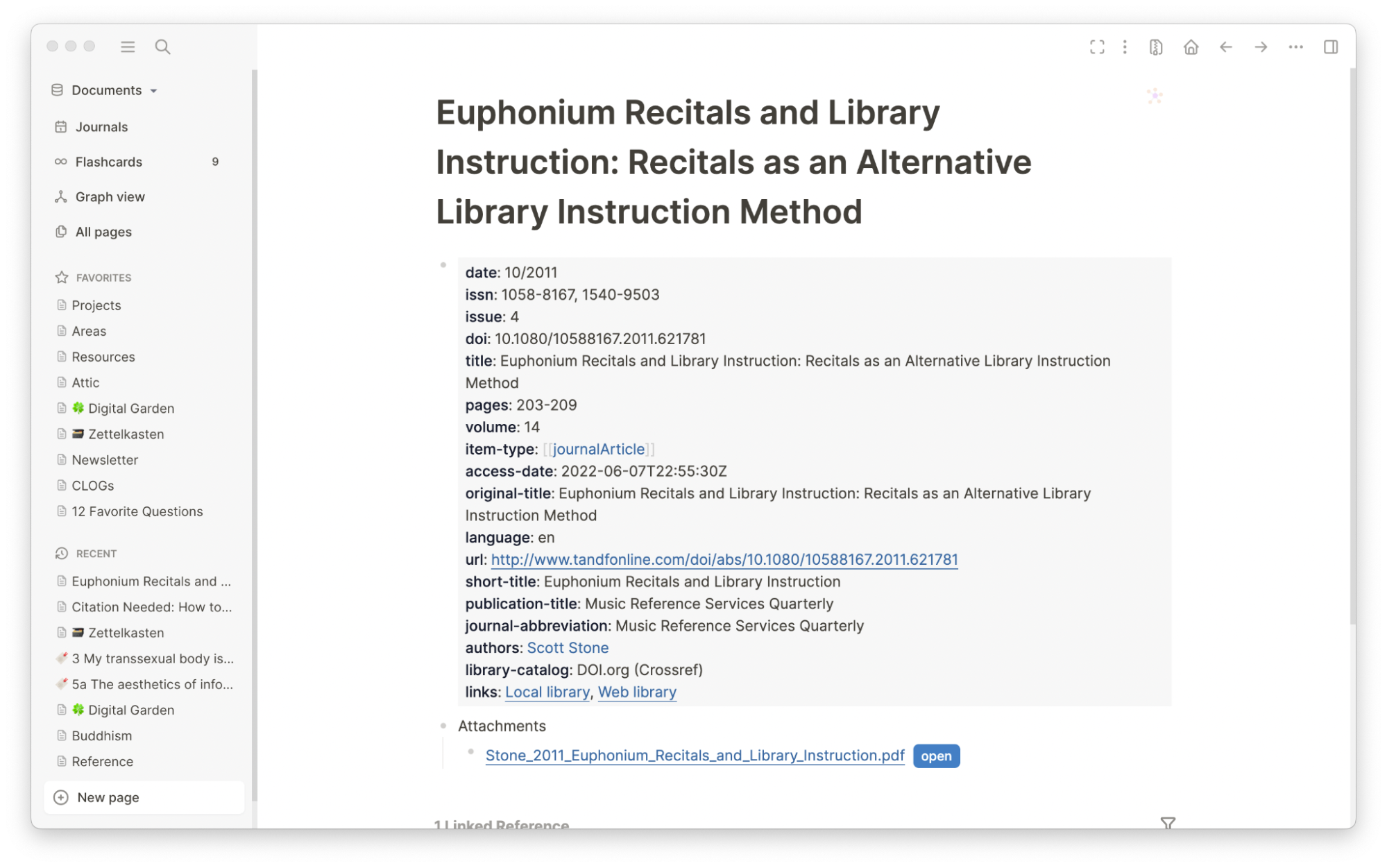The image size is (1387, 868).
Task: Navigate back using arrow icon
Action: (1225, 47)
